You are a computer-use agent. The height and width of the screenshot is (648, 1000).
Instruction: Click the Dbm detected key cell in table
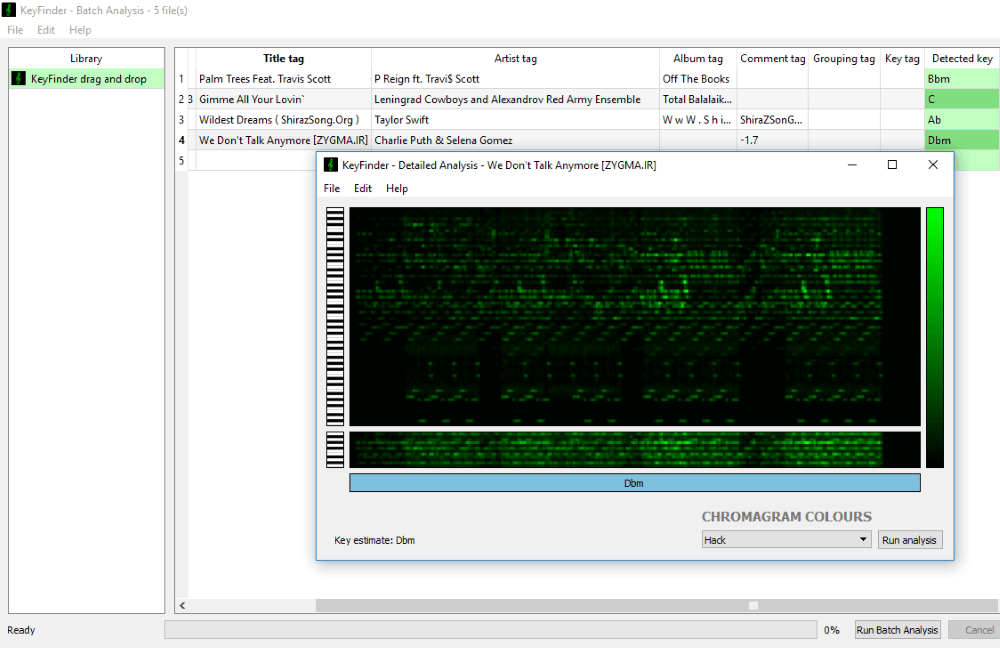click(962, 140)
